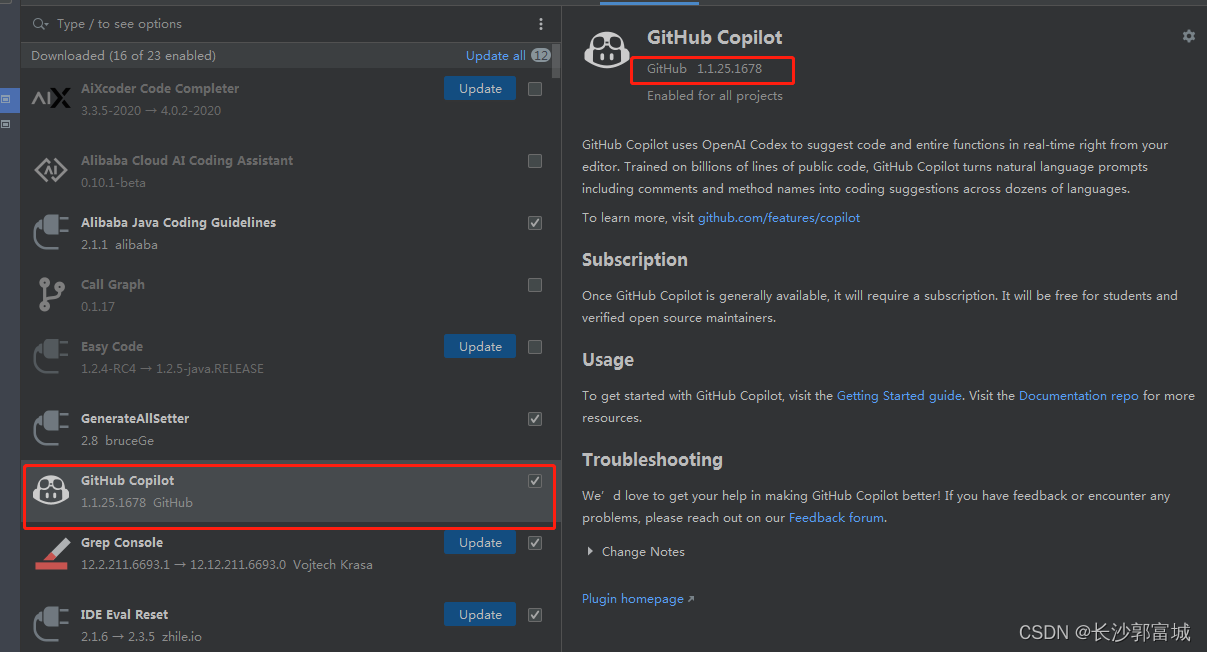
Task: Select the Call Graph plugin icon
Action: click(51, 294)
